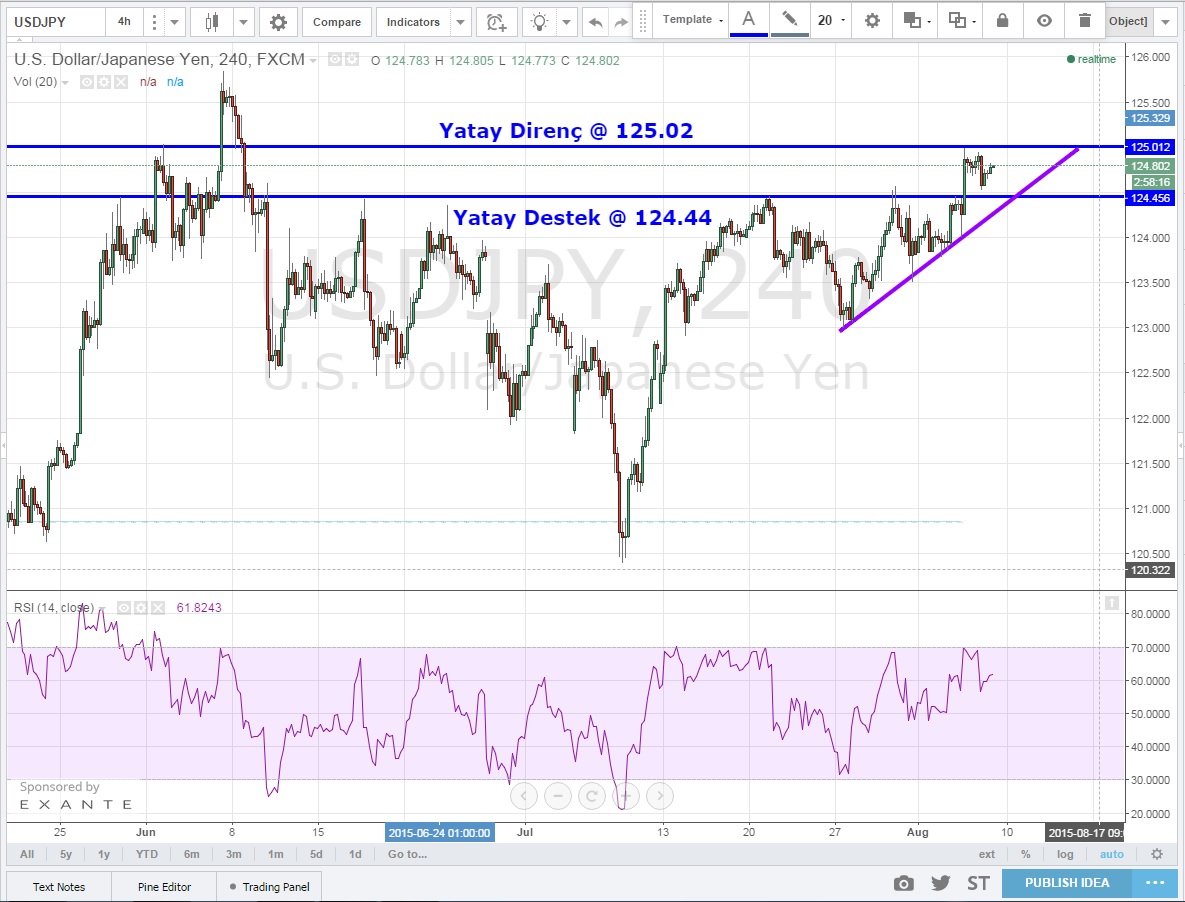Toggle percent scale on price axis
Viewport: 1185px width, 902px height.
[x=1025, y=854]
